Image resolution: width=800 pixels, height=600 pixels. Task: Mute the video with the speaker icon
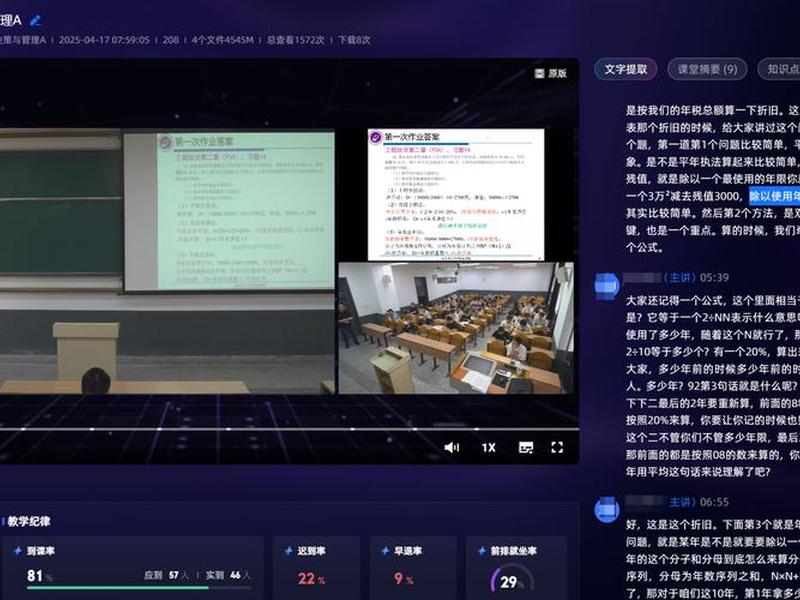[x=452, y=447]
